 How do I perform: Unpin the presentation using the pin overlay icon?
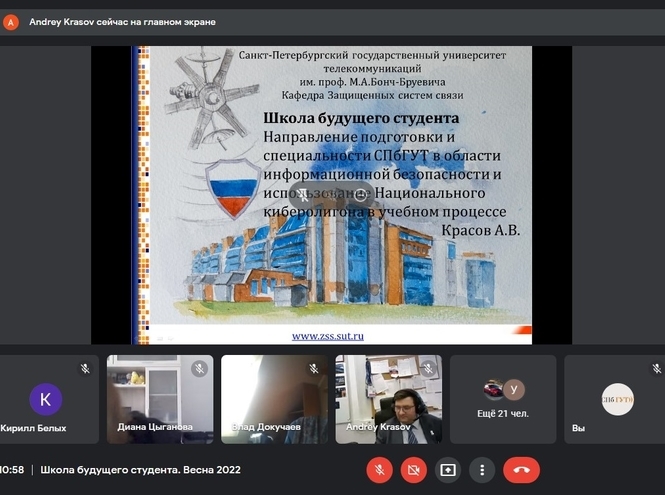[x=303, y=196]
